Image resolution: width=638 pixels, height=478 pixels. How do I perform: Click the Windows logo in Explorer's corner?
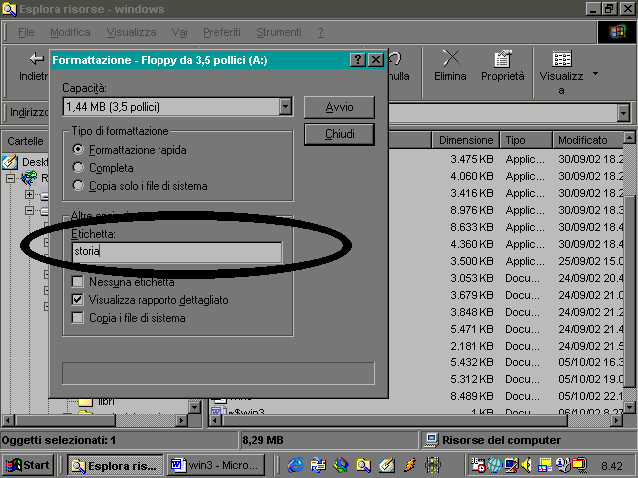(617, 32)
